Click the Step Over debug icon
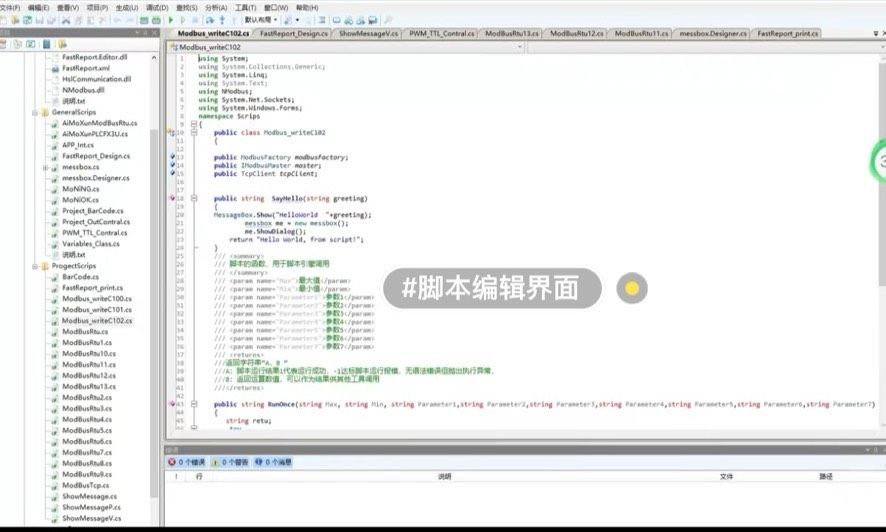Viewport: 886px width, 532px height. pyautogui.click(x=210, y=20)
